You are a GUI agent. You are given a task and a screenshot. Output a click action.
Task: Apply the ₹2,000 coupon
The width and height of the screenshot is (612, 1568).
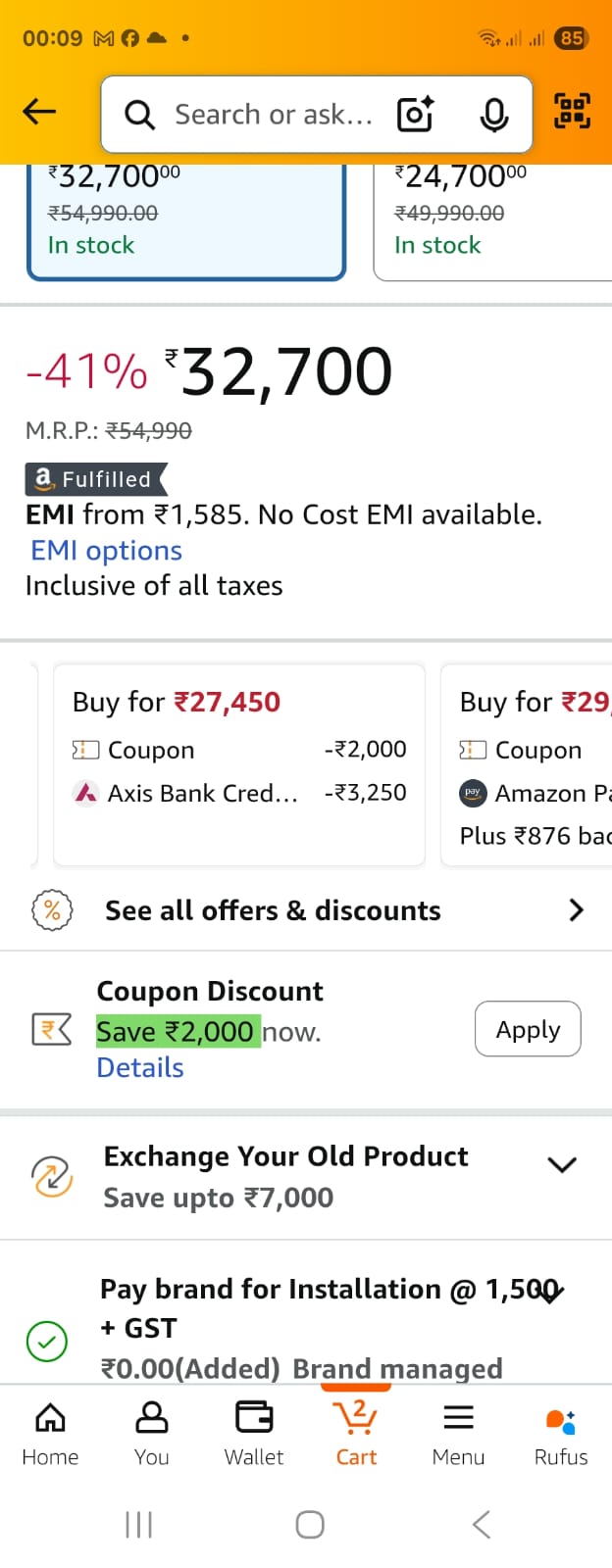pos(528,1029)
